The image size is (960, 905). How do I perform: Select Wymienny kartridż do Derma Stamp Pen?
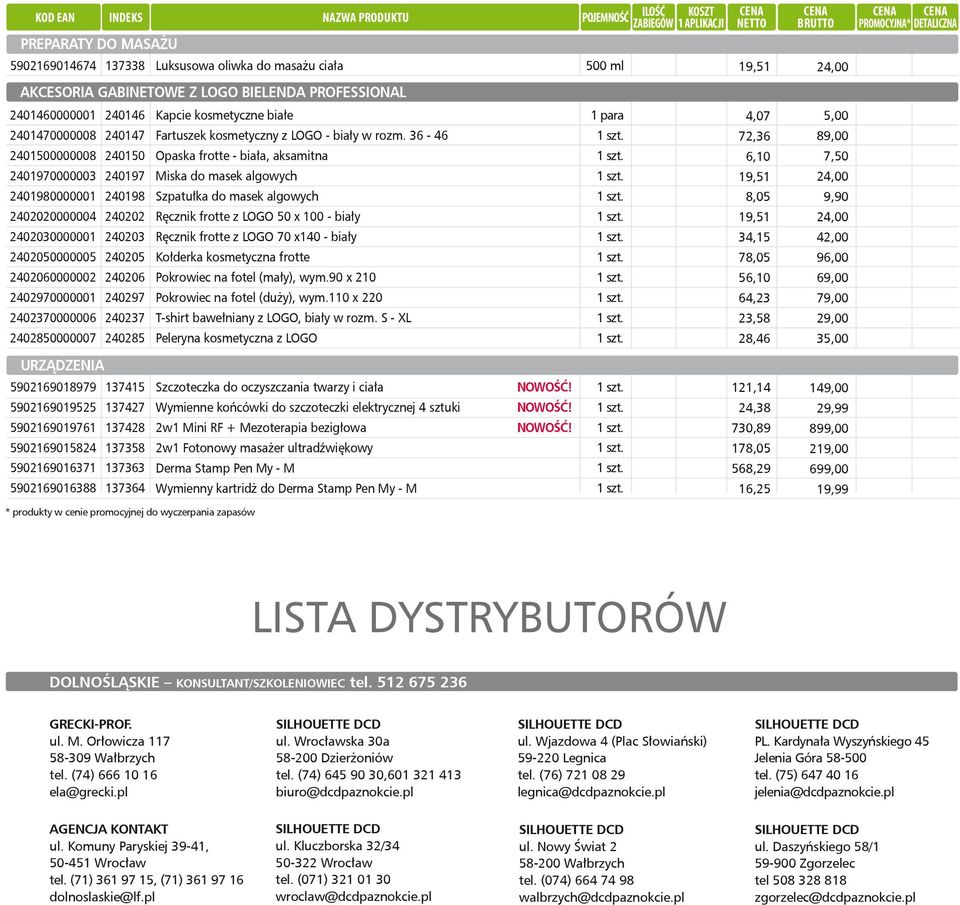pyautogui.click(x=286, y=488)
